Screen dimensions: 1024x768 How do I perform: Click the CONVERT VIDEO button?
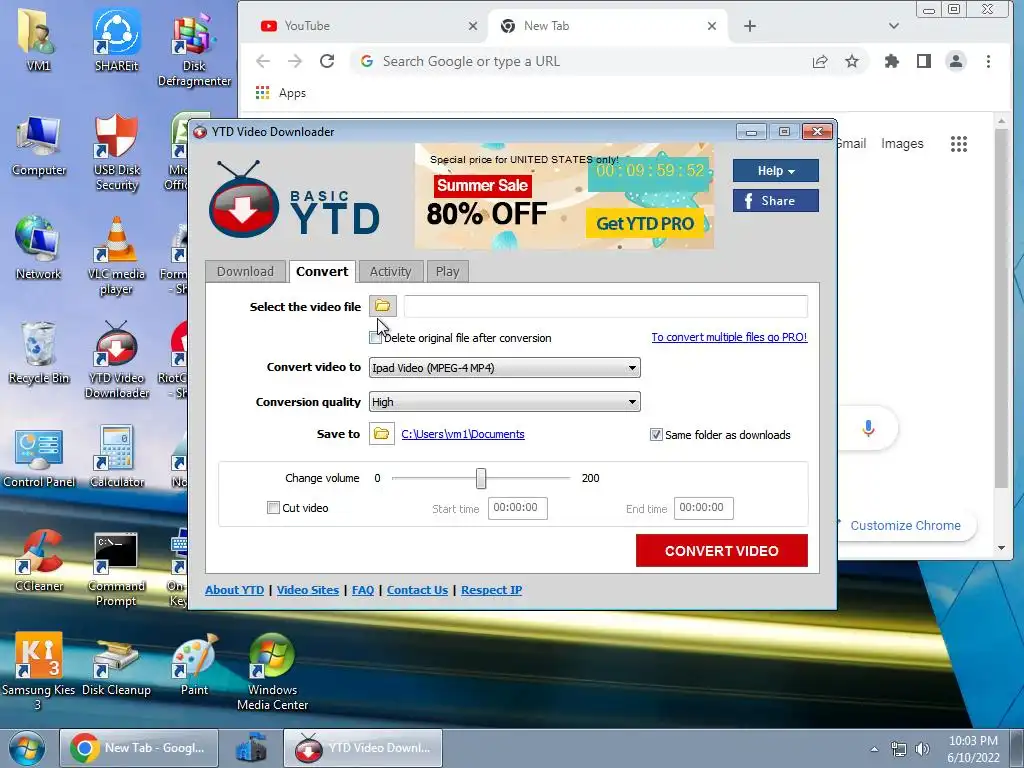click(x=722, y=551)
